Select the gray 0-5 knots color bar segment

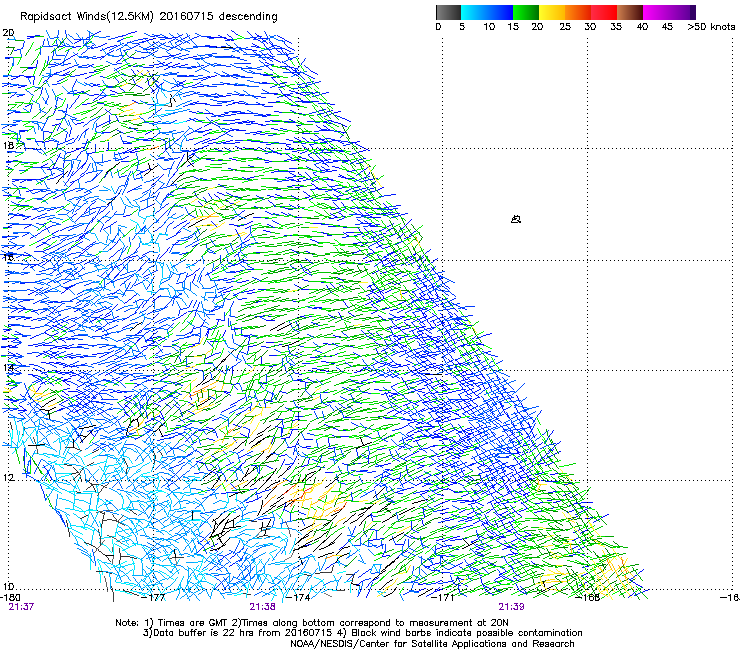[448, 12]
